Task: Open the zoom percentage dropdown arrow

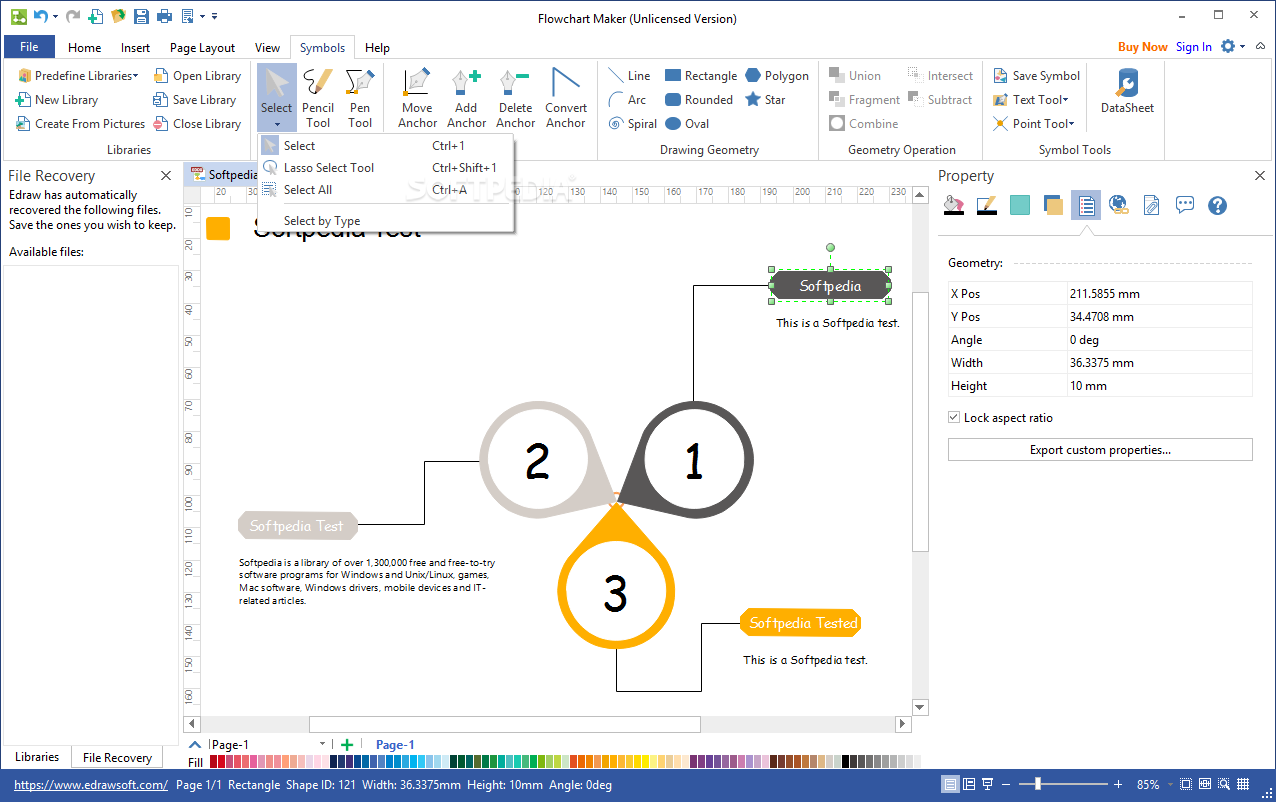Action: pos(1170,785)
